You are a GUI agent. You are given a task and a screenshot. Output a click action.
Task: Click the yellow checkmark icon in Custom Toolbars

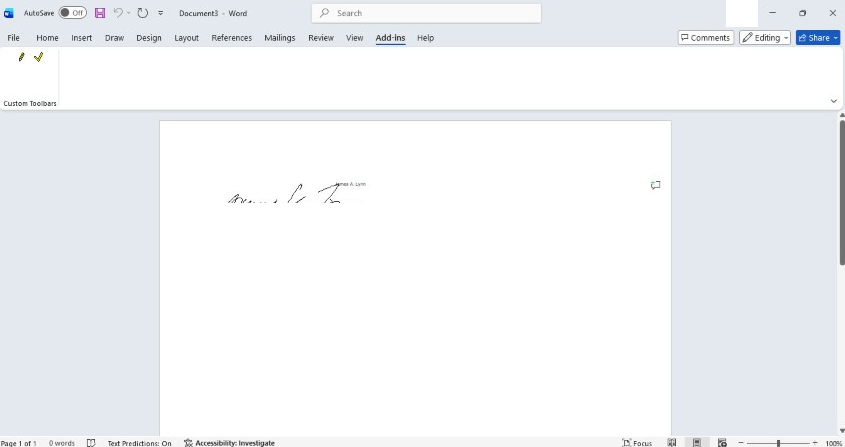[x=38, y=57]
